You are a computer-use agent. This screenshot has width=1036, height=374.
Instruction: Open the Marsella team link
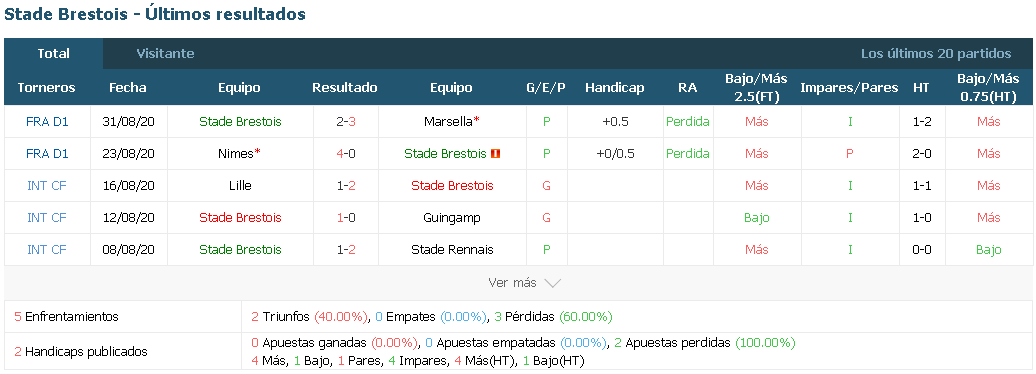[x=451, y=122]
